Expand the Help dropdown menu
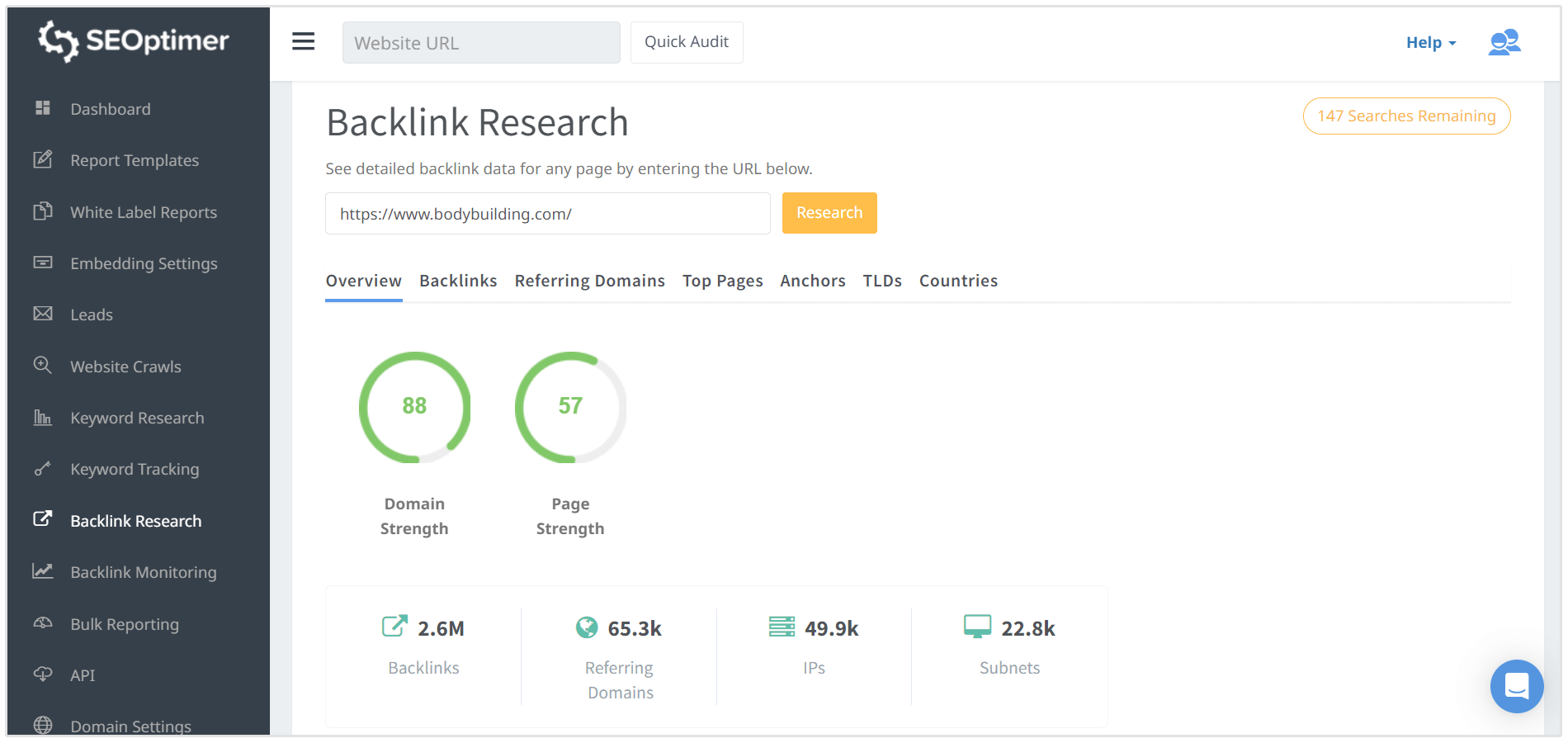This screenshot has width=1568, height=743. tap(1430, 43)
